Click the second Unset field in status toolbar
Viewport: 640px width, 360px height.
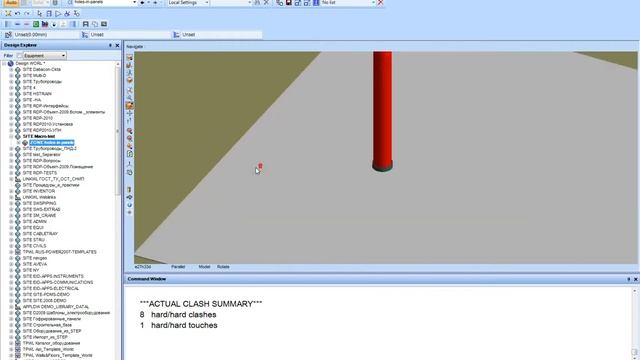point(125,35)
